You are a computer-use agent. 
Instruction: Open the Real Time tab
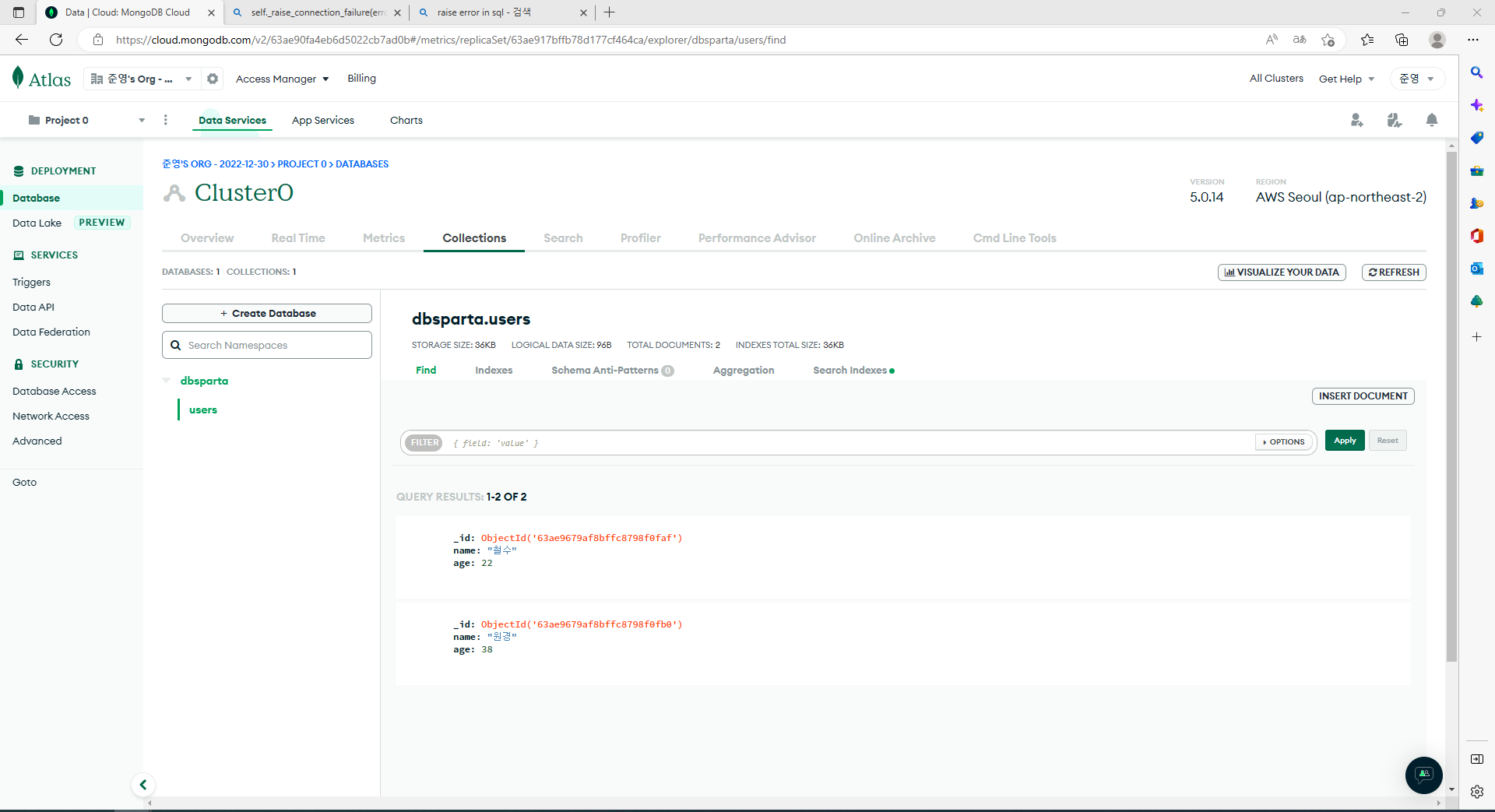point(298,238)
